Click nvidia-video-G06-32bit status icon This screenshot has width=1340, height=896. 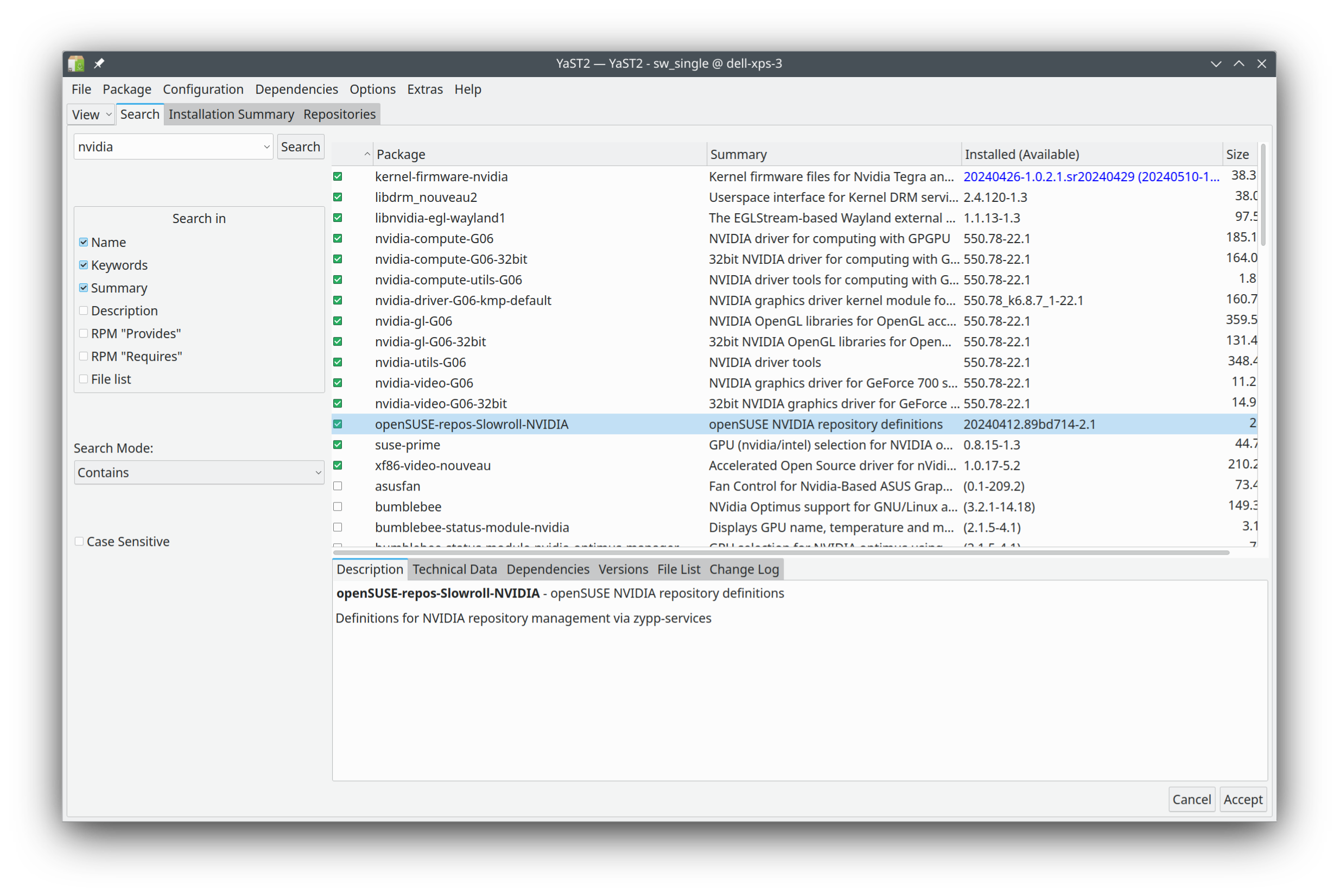(x=338, y=403)
